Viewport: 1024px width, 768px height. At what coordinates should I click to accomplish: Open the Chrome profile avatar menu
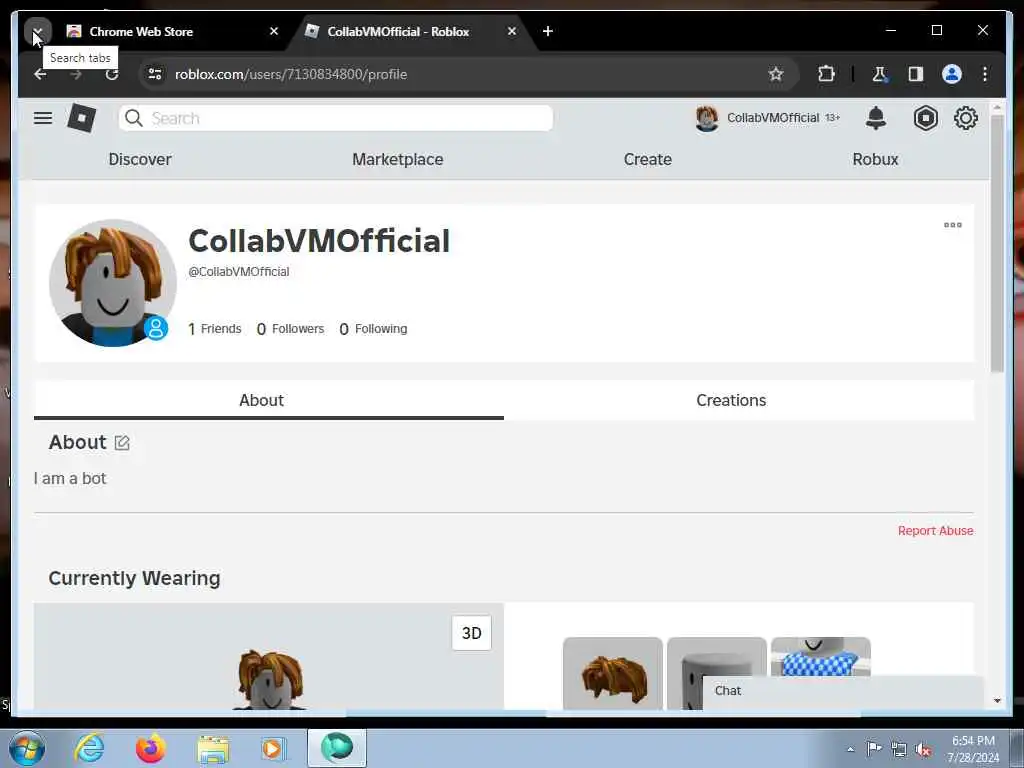(952, 74)
